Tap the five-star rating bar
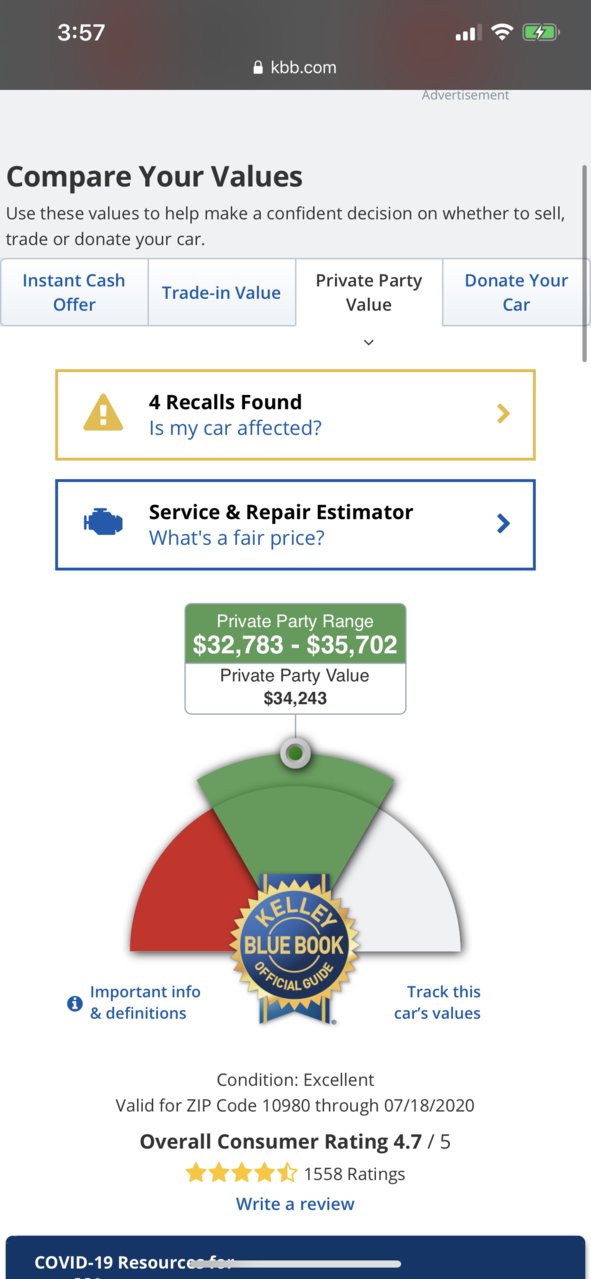This screenshot has width=591, height=1279. pyautogui.click(x=241, y=1173)
